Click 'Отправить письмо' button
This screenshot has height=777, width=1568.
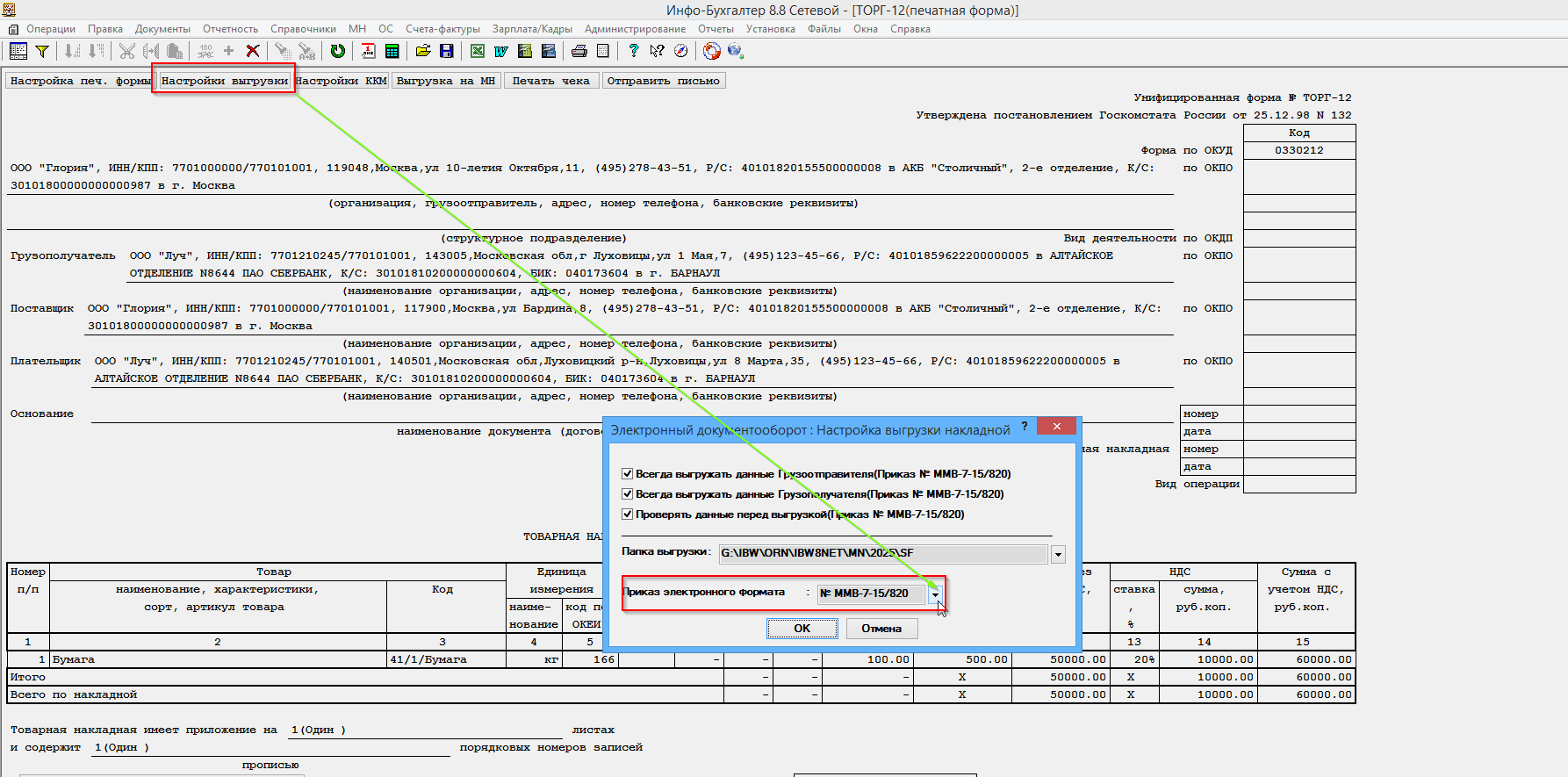(x=664, y=81)
